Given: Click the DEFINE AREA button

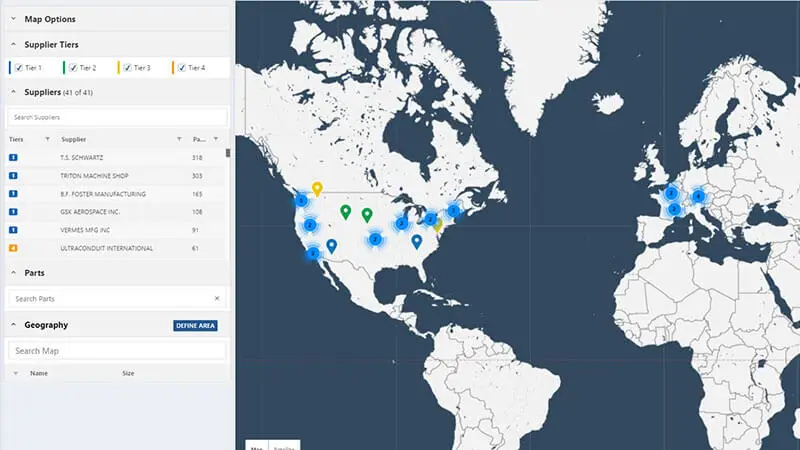Looking at the screenshot, I should coord(195,326).
